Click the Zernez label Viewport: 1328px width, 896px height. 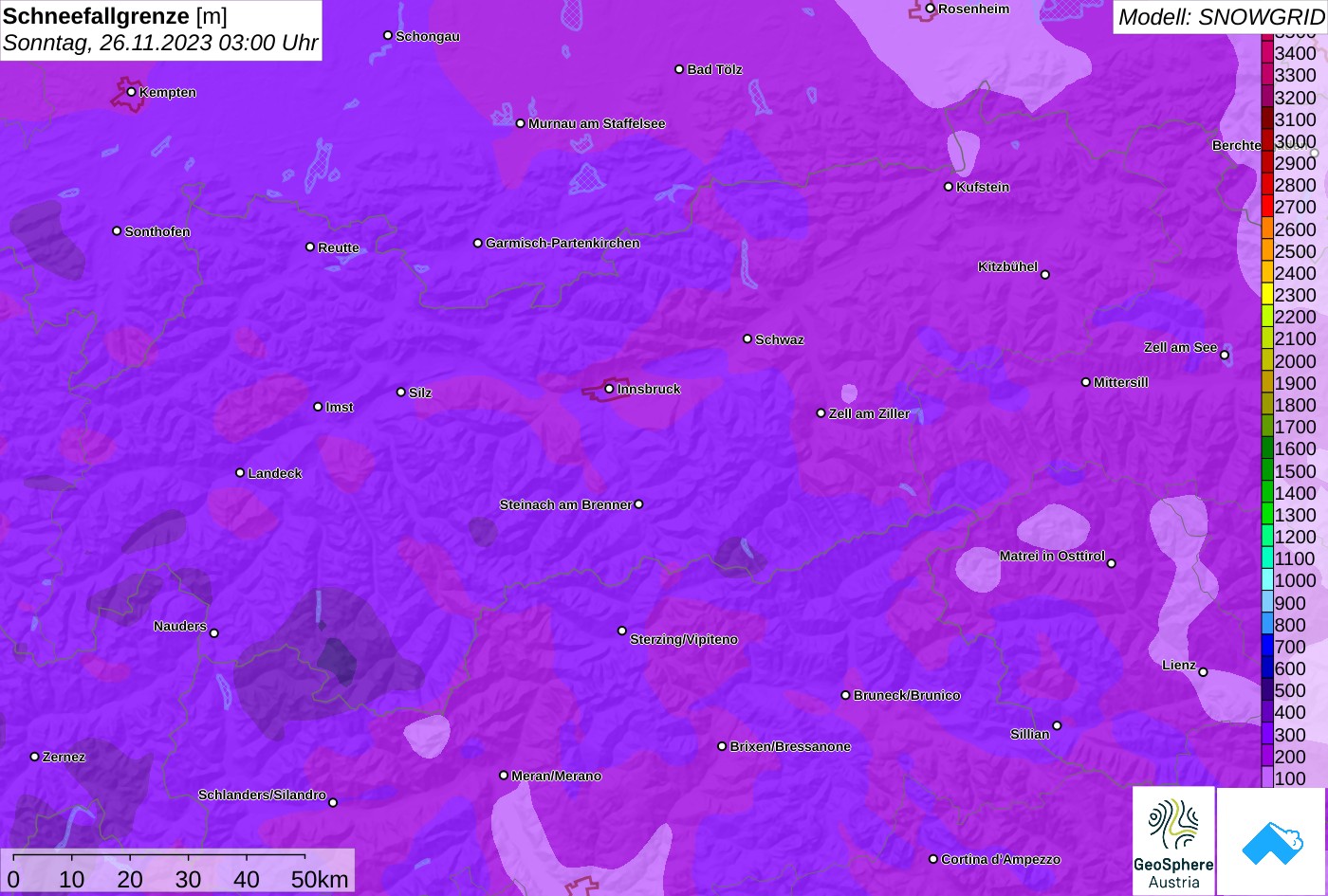tap(64, 757)
